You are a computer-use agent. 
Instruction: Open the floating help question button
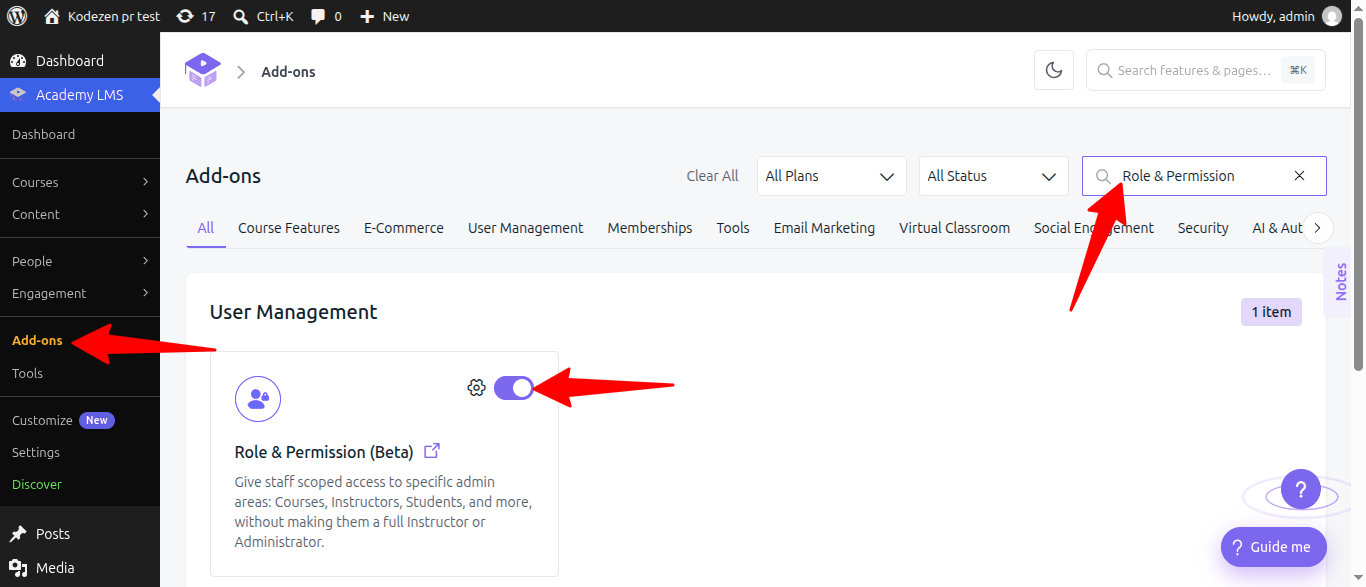[x=1301, y=490]
